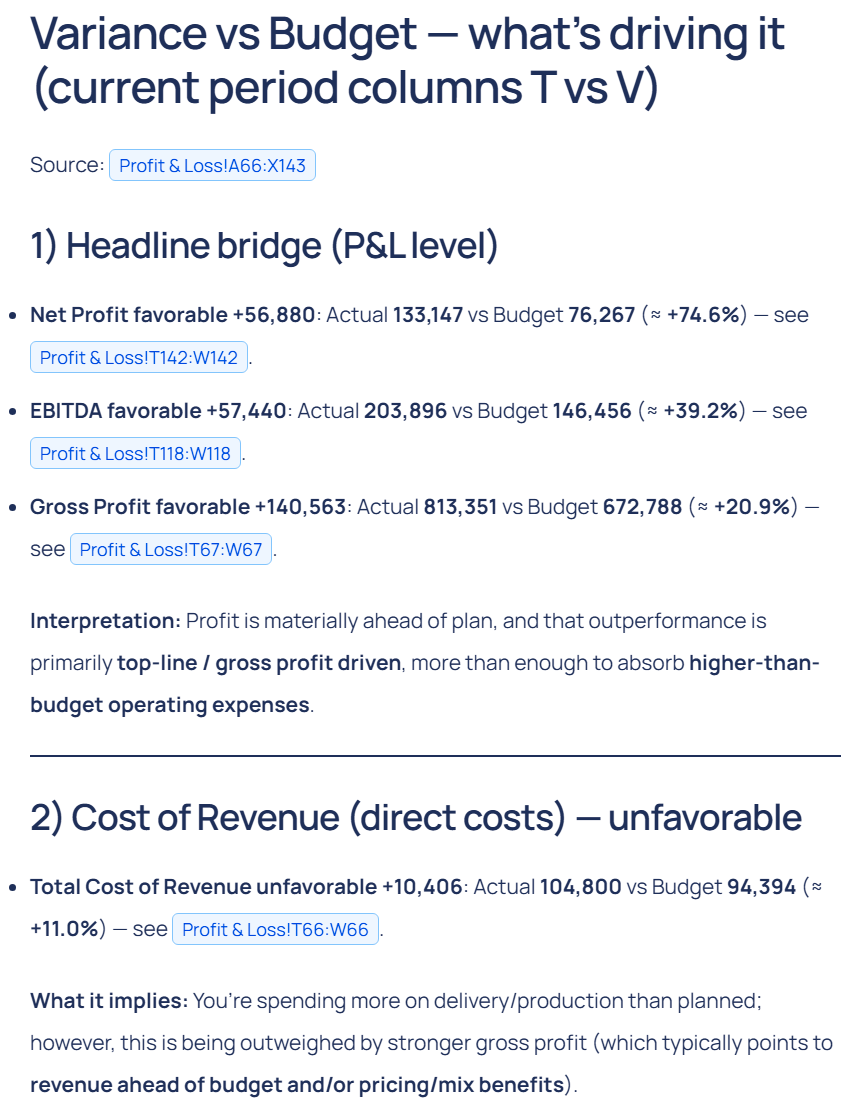847x1111 pixels.
Task: Click the bold 'Interpretation:' label
Action: click(105, 621)
